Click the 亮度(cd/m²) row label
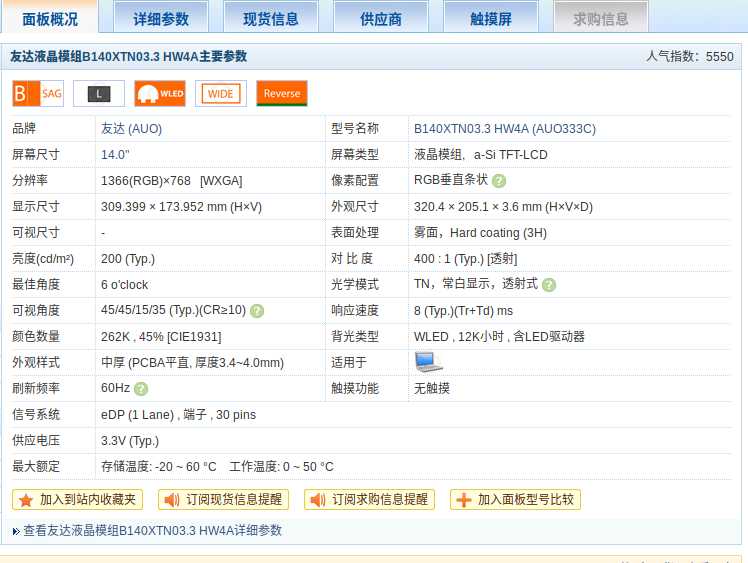 43,259
